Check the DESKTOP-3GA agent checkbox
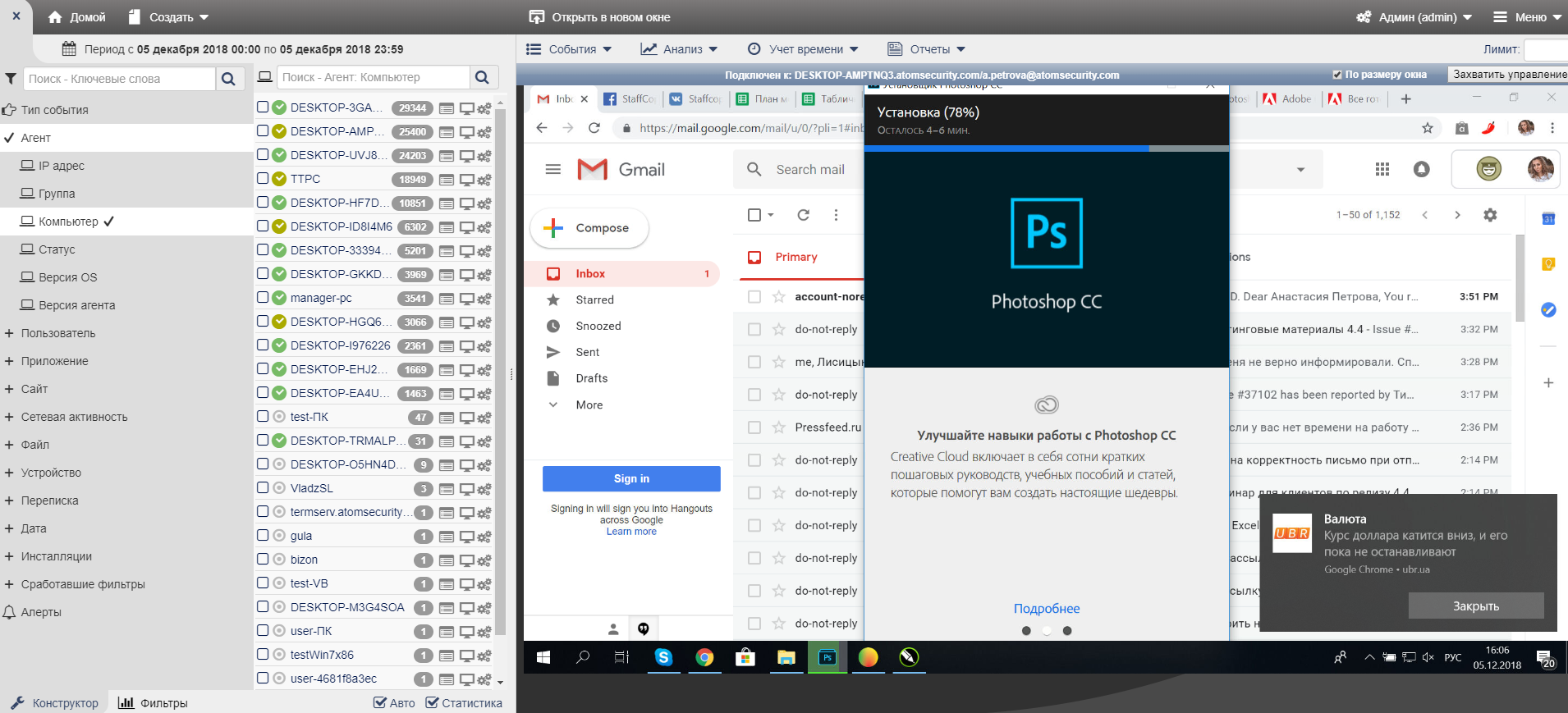This screenshot has height=713, width=1568. point(263,107)
